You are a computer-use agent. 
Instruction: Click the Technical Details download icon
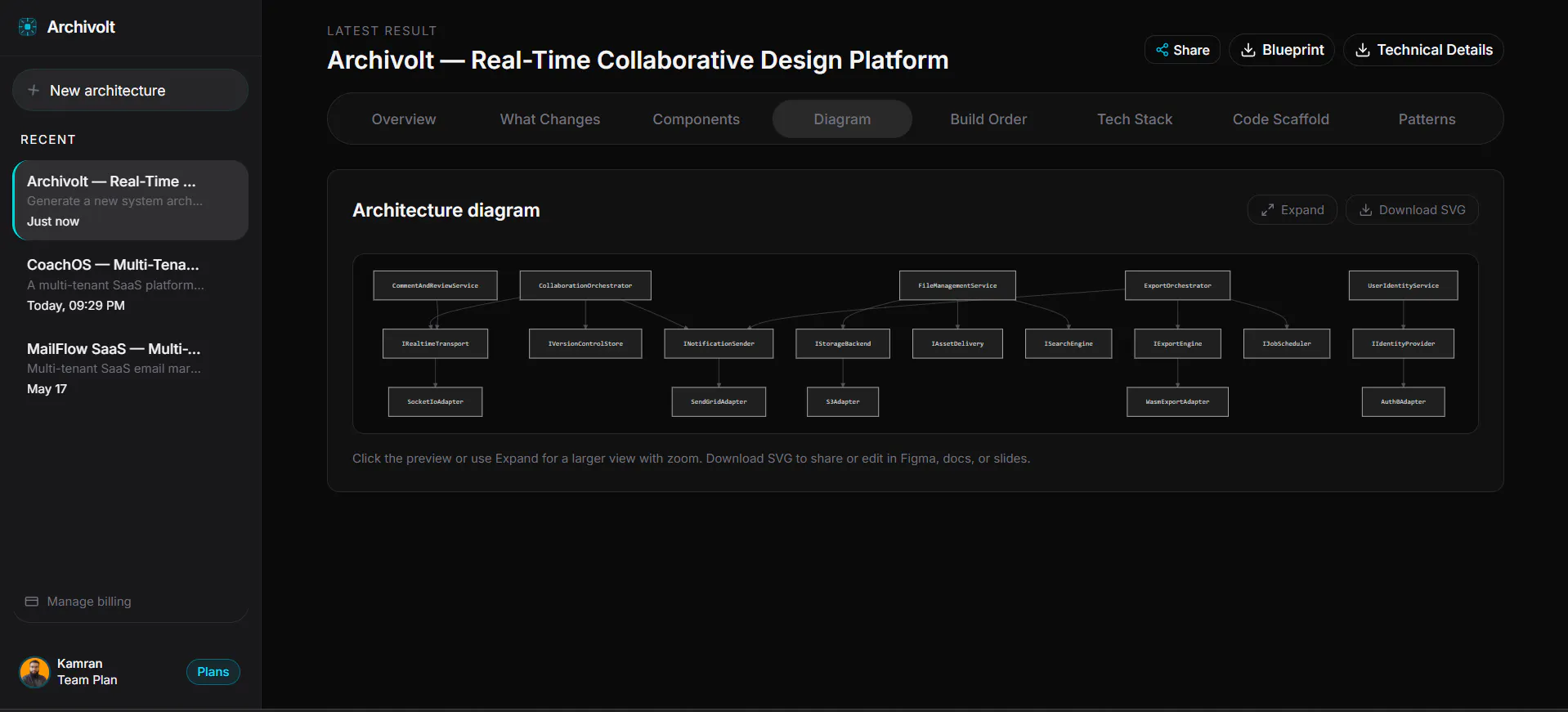[x=1363, y=50]
